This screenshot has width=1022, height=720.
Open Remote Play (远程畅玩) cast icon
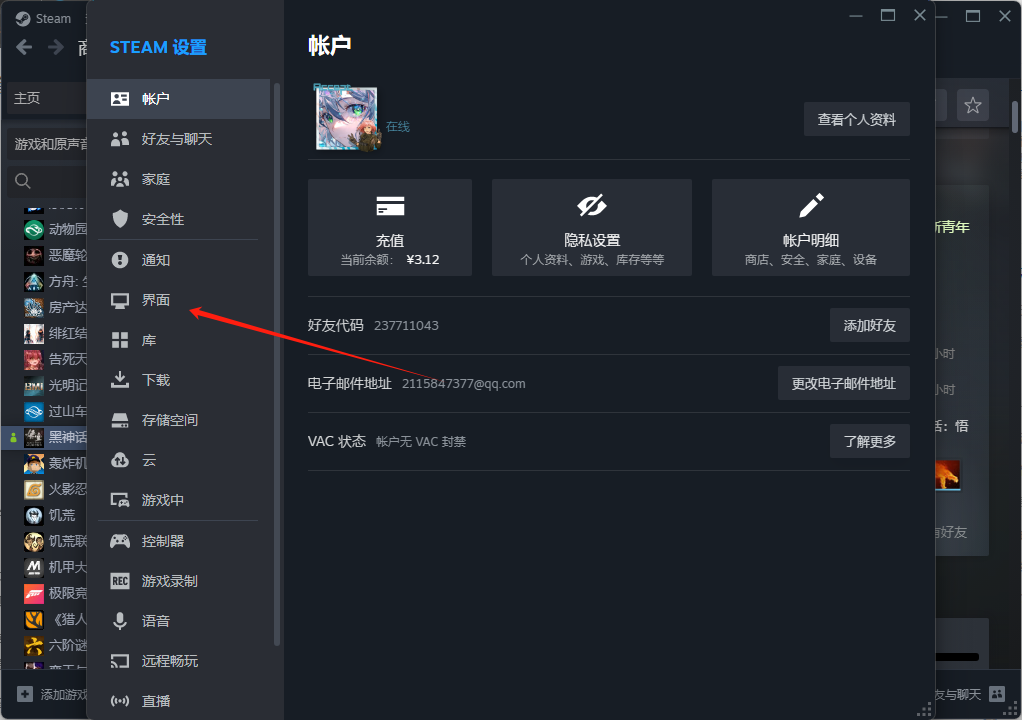pos(120,661)
